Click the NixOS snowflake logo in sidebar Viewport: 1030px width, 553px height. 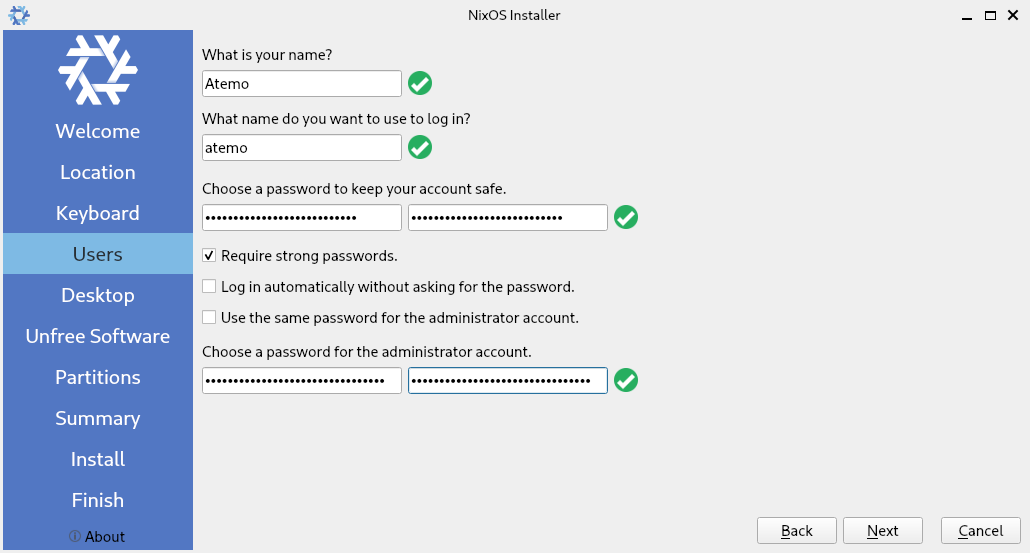point(98,70)
